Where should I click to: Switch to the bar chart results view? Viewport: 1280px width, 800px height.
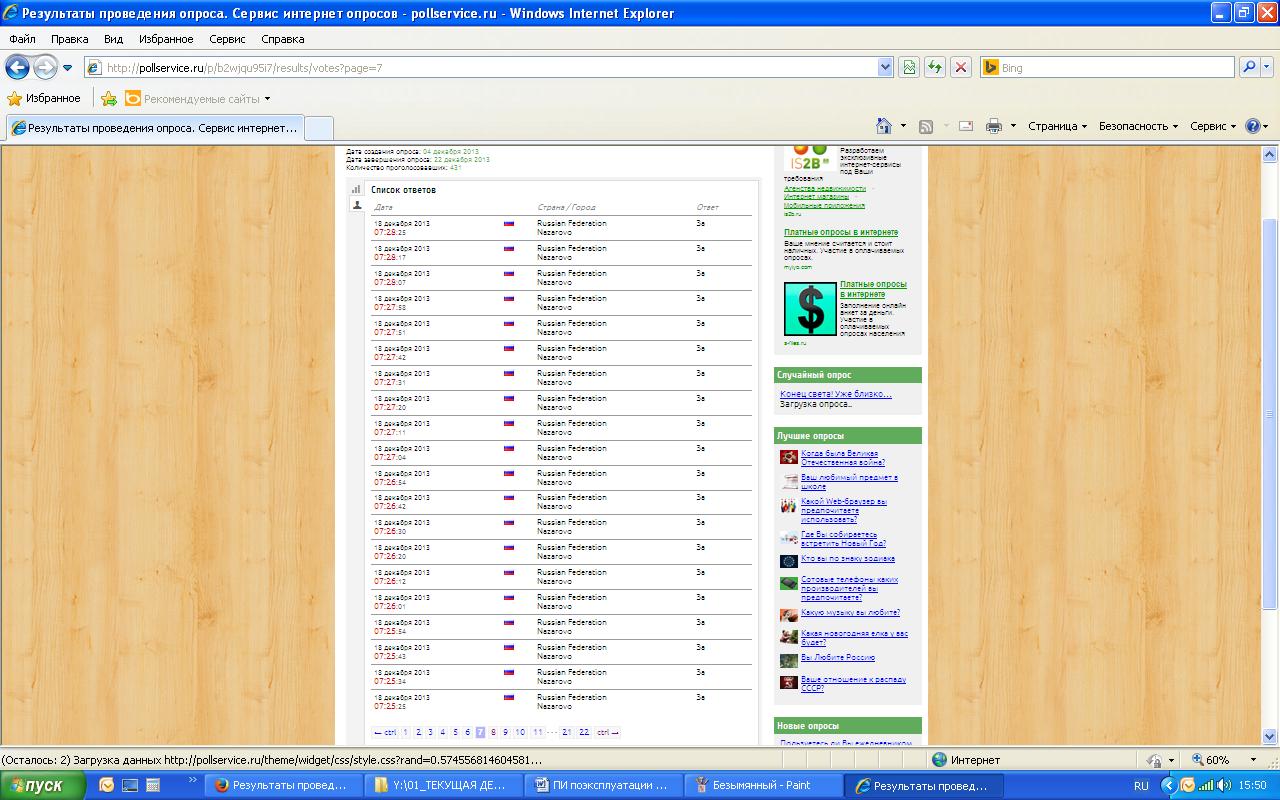(356, 189)
